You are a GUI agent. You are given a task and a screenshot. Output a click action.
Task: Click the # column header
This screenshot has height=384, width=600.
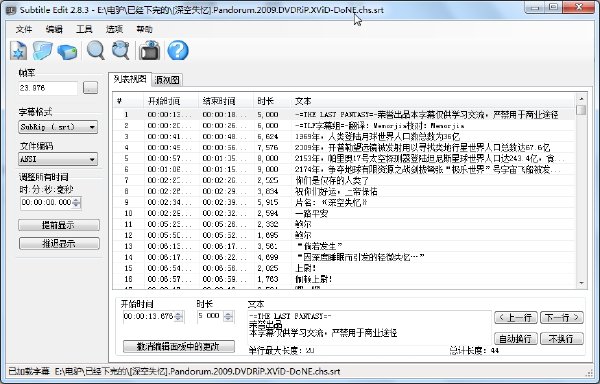[x=128, y=101]
